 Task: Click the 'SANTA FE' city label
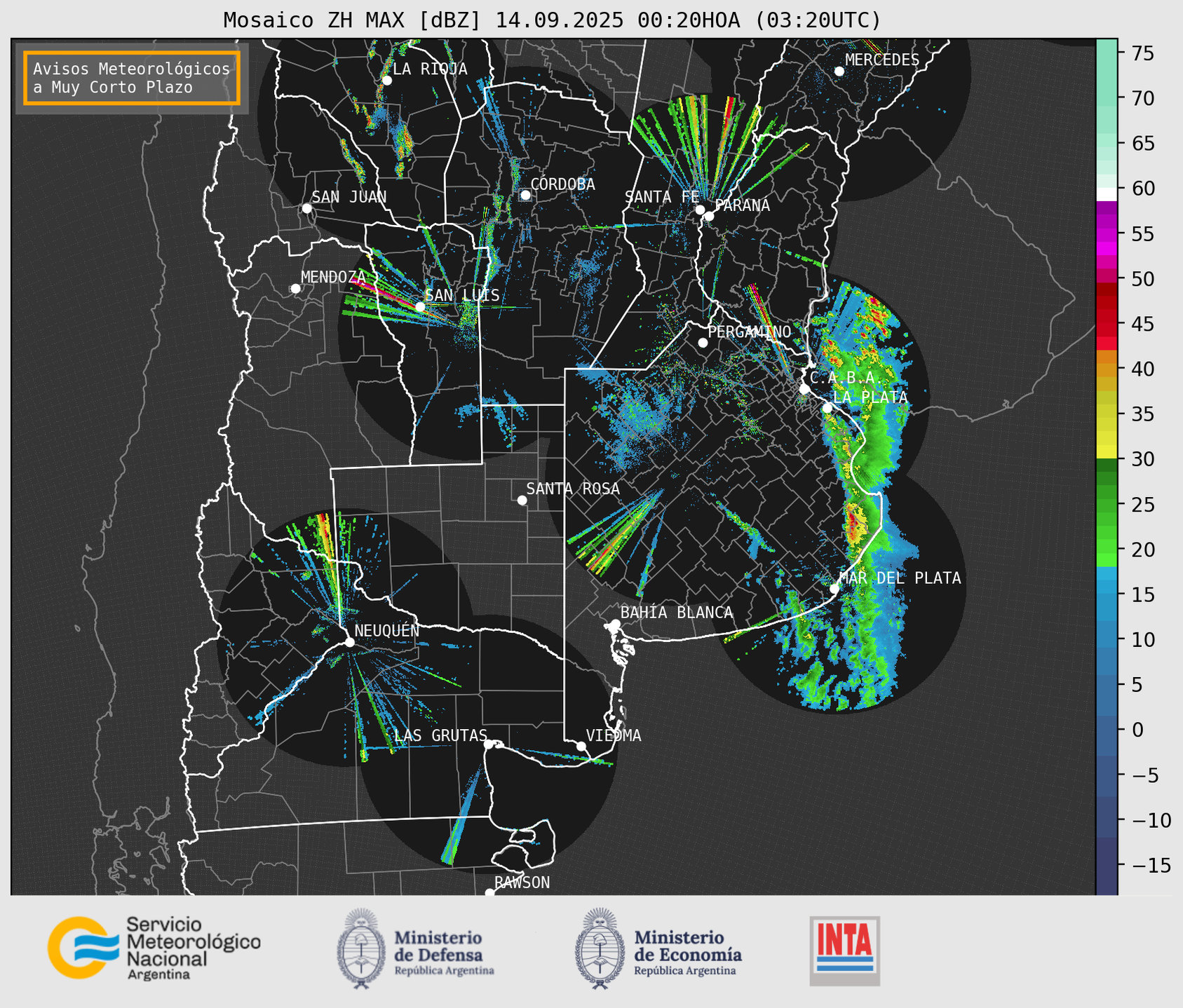tap(662, 197)
